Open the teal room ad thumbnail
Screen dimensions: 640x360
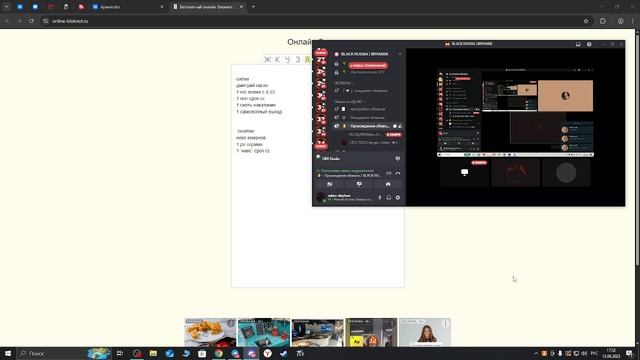[264, 332]
